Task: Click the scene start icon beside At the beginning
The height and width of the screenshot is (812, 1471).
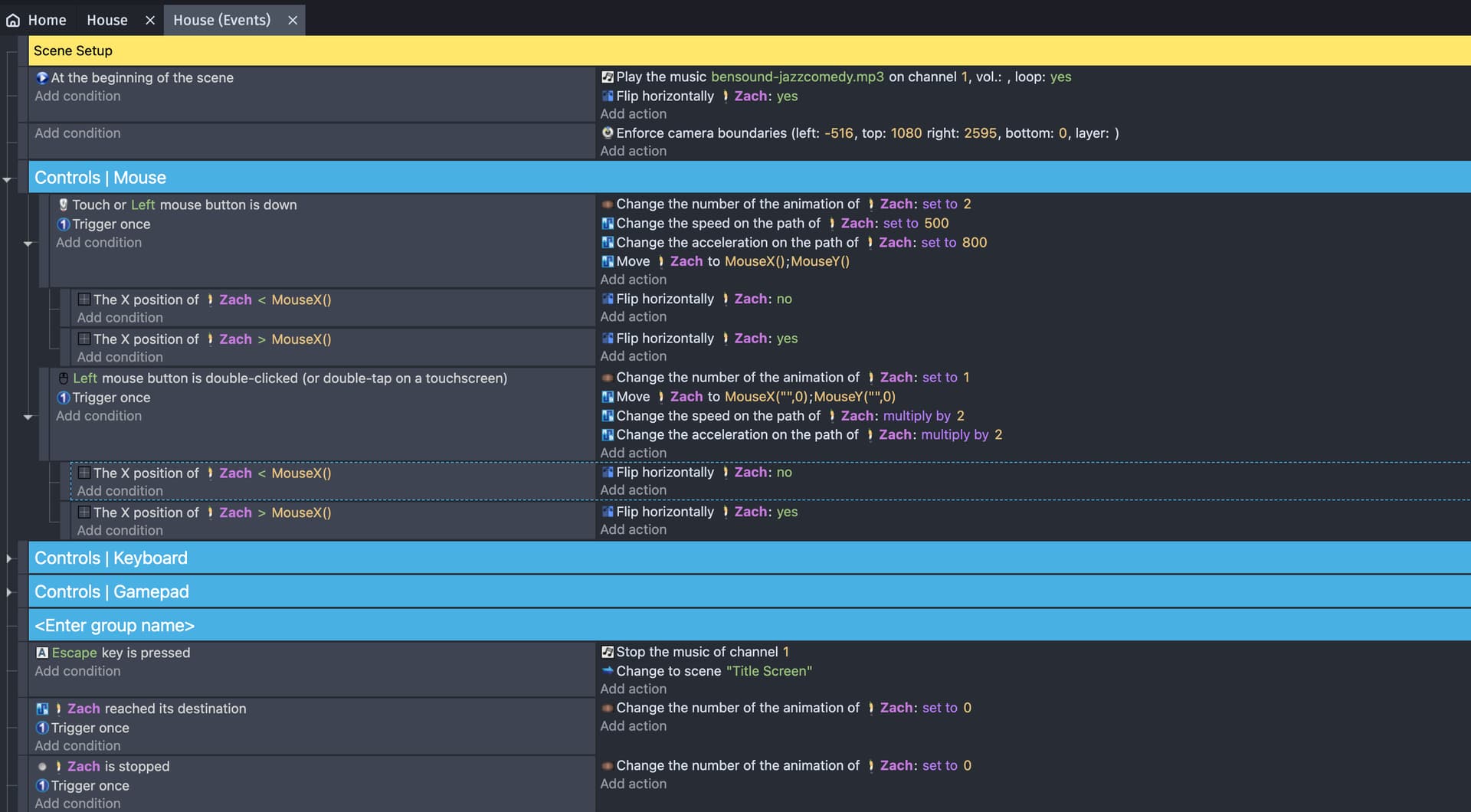Action: pyautogui.click(x=42, y=77)
